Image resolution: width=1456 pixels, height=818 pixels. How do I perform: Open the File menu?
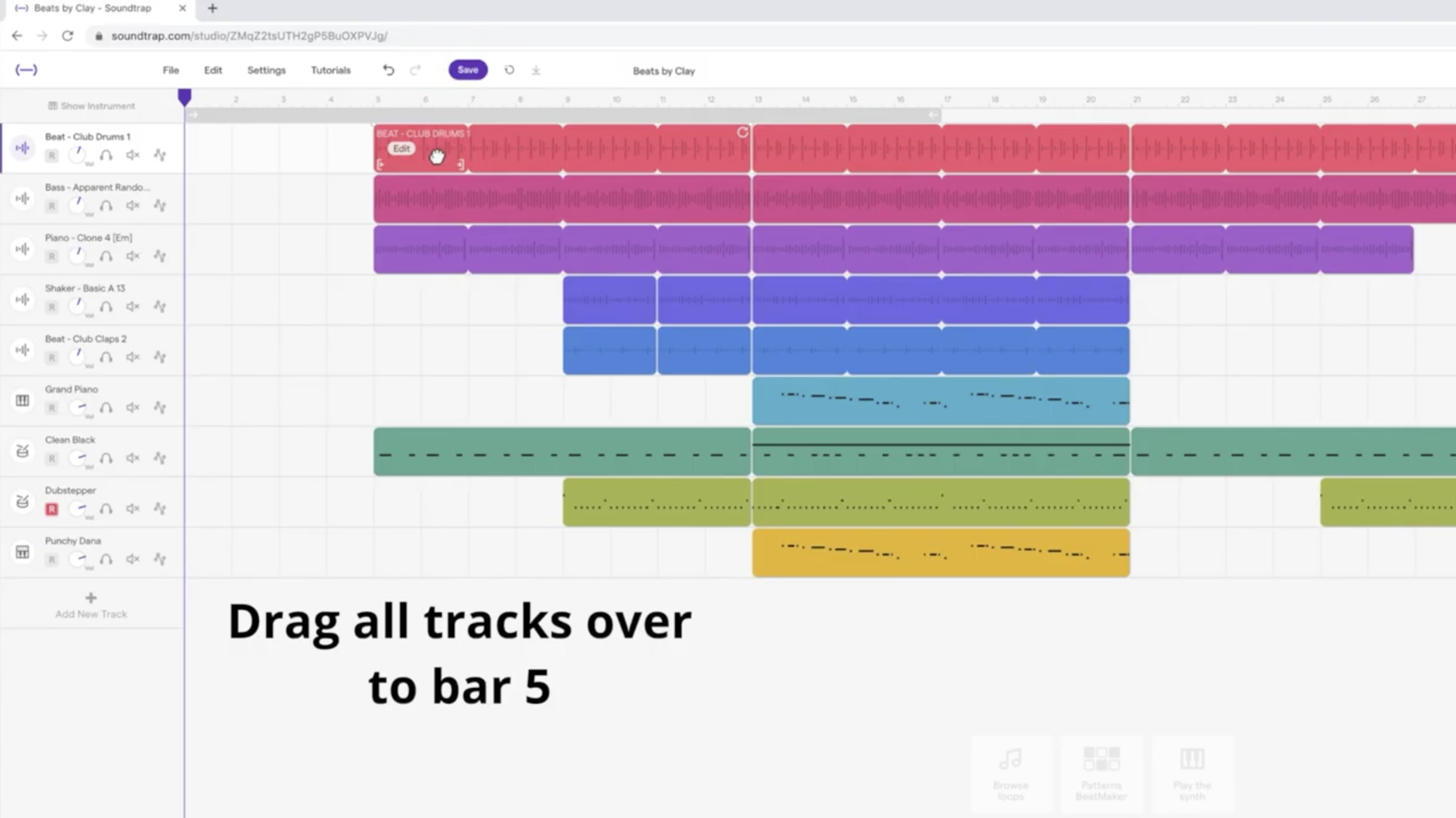[x=171, y=70]
